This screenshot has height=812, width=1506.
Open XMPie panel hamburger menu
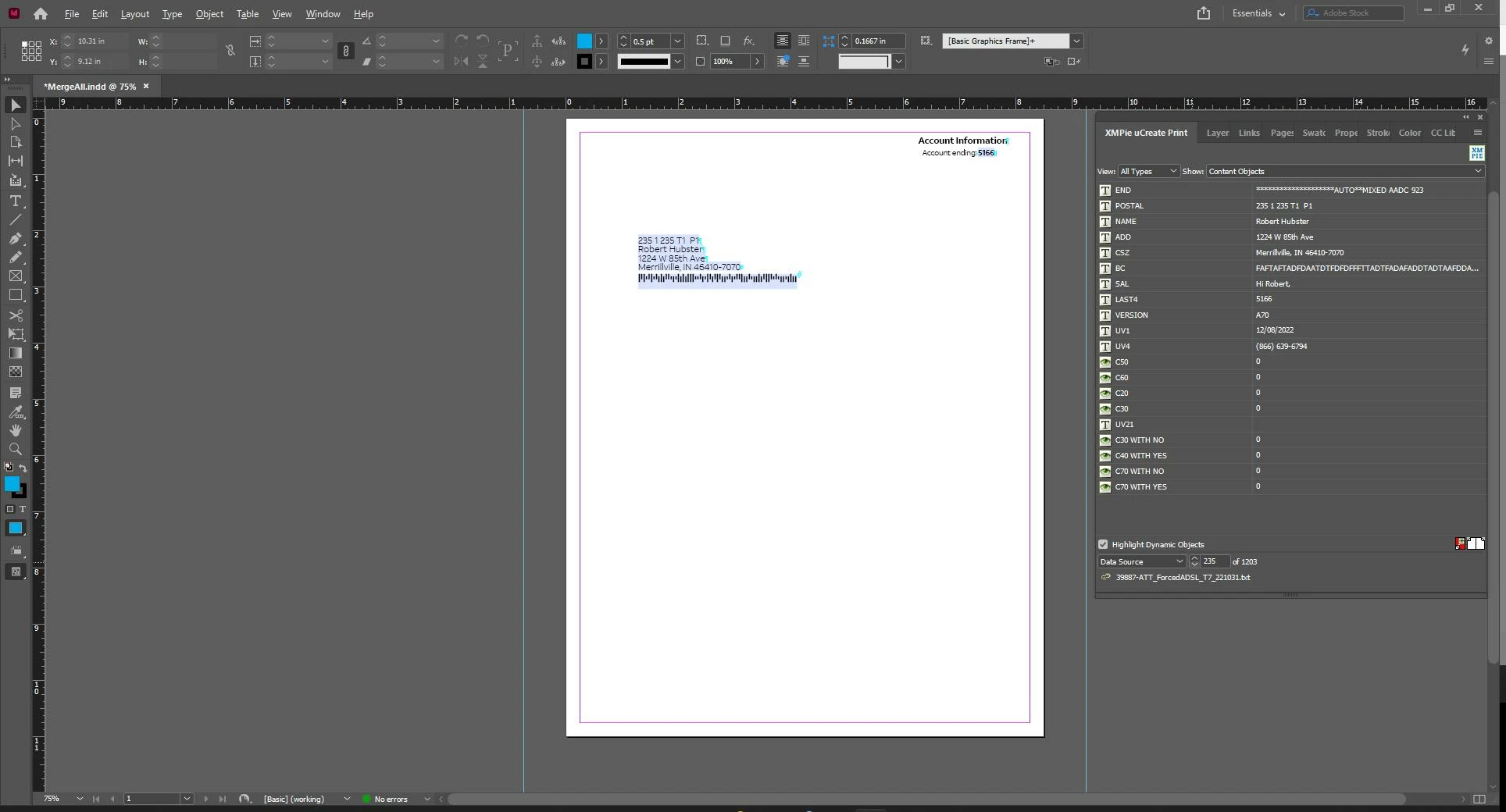[x=1477, y=133]
